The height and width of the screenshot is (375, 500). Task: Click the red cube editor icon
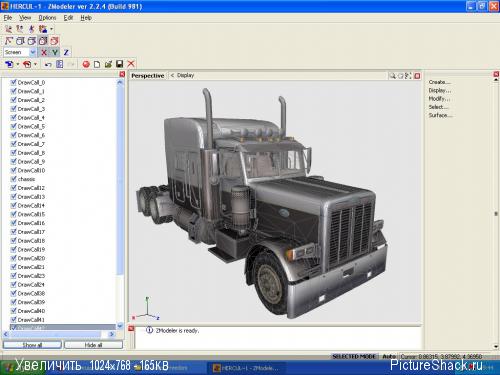click(27, 64)
